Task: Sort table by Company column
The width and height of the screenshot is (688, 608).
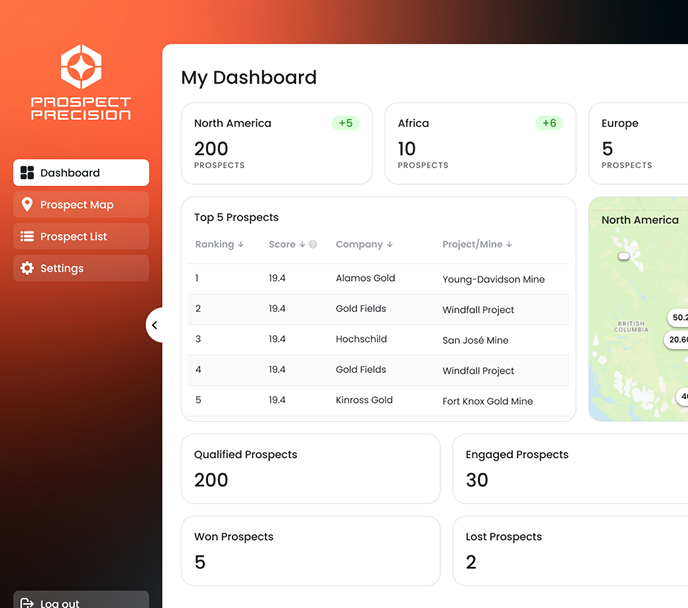Action: coord(364,244)
